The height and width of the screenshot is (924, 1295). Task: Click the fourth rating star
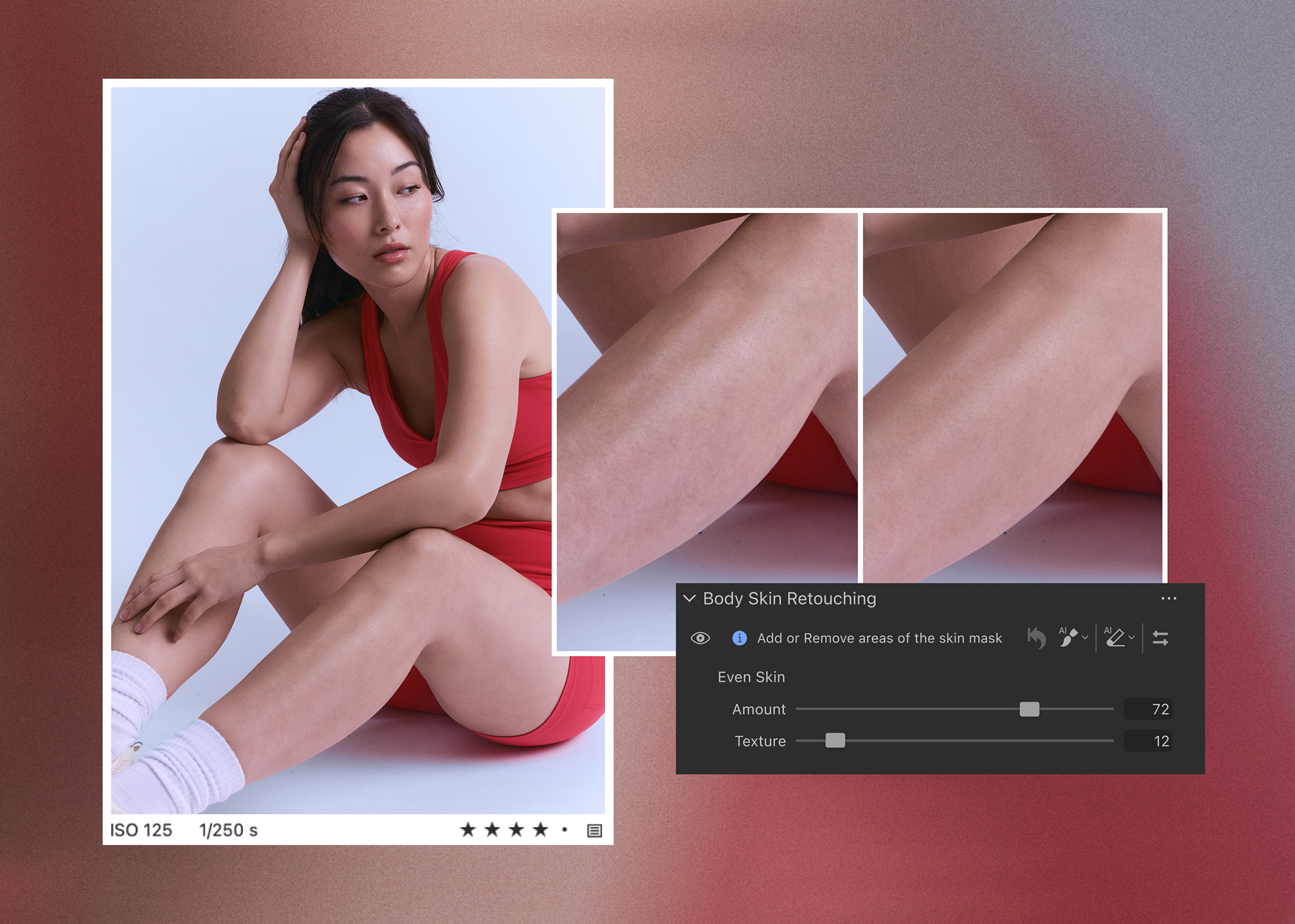pyautogui.click(x=541, y=830)
